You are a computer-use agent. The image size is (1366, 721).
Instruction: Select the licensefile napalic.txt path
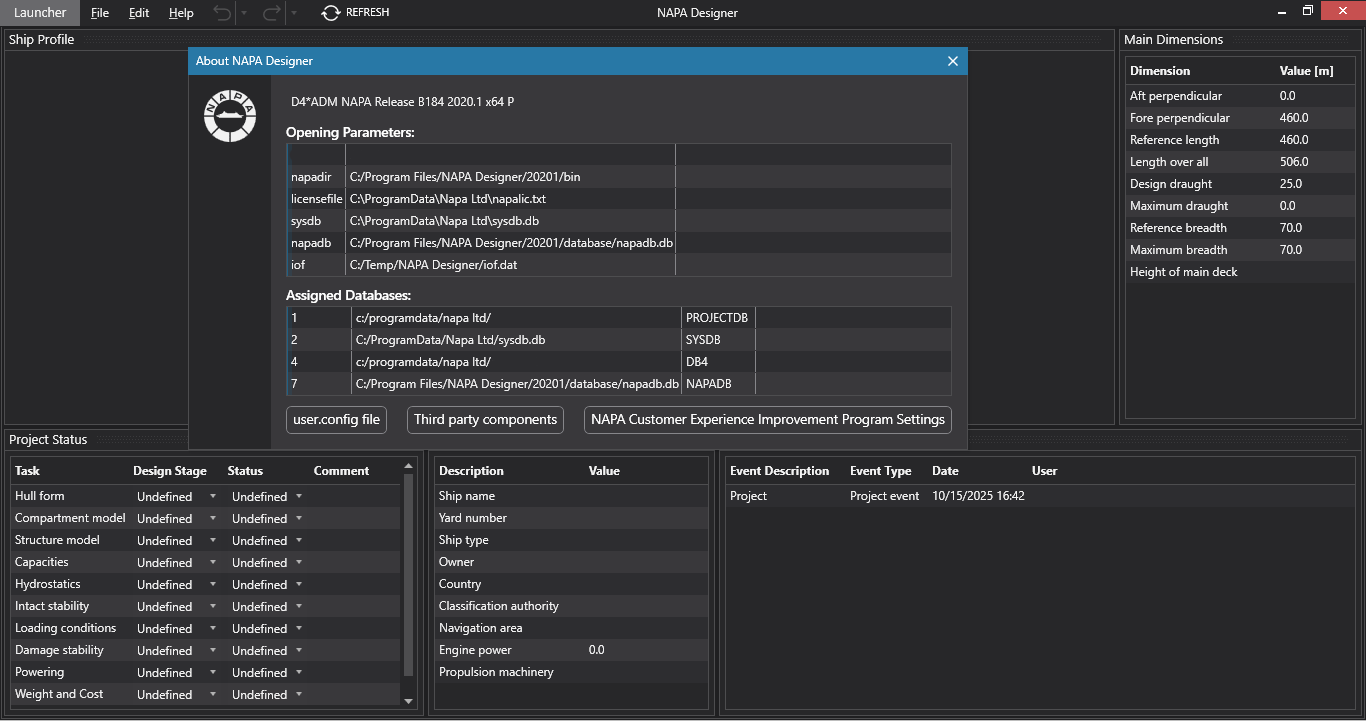click(448, 199)
